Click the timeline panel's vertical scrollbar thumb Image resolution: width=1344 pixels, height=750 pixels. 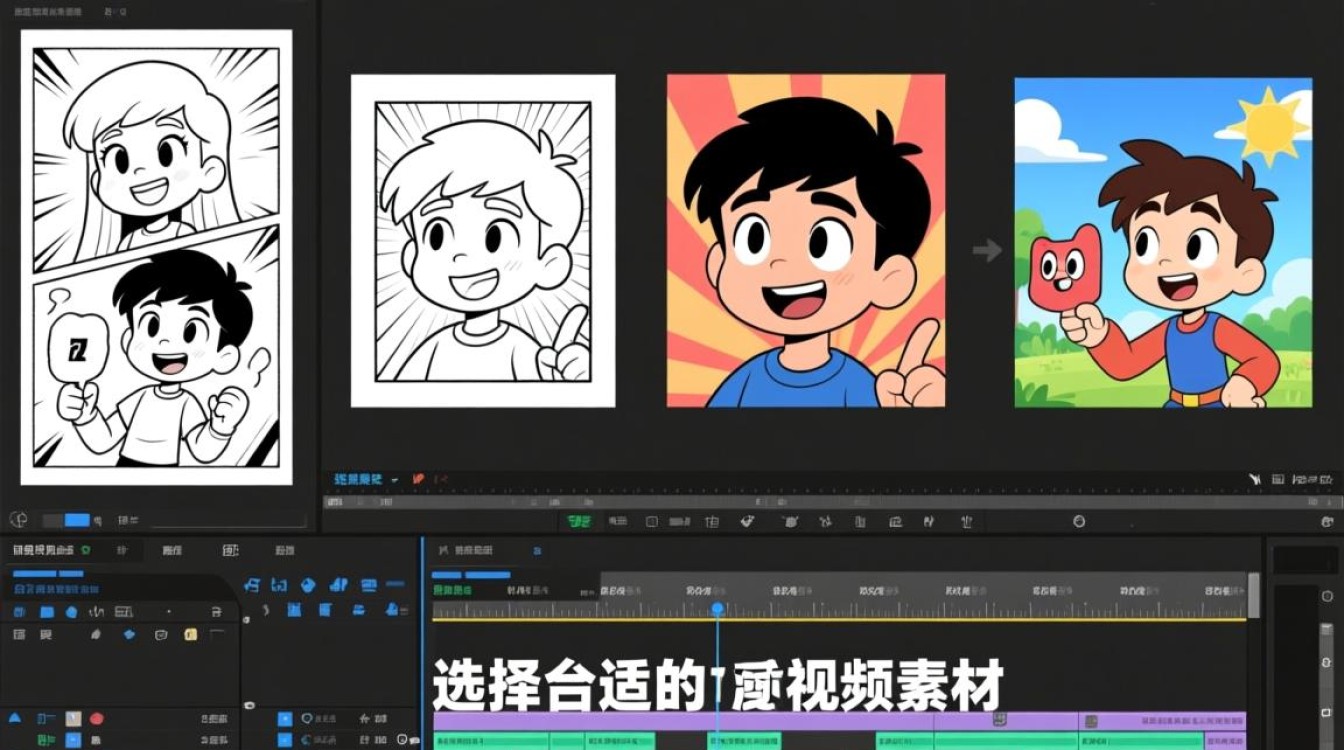tap(1254, 595)
